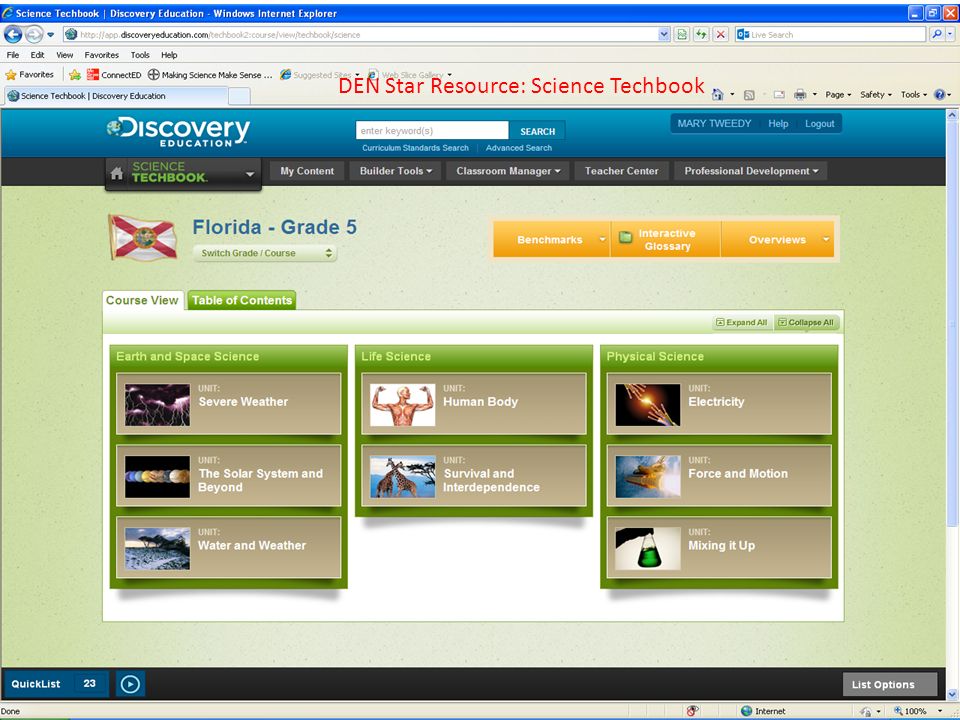The image size is (960, 720).
Task: Open the Safety command bar dropdown
Action: pos(876,94)
